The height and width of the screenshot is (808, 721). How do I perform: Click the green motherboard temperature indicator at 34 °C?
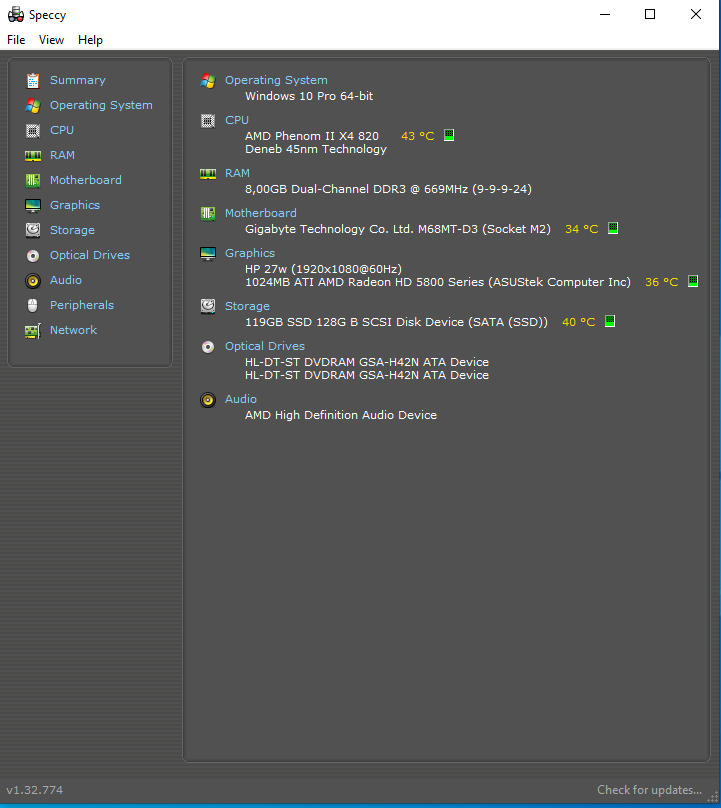pyautogui.click(x=613, y=228)
